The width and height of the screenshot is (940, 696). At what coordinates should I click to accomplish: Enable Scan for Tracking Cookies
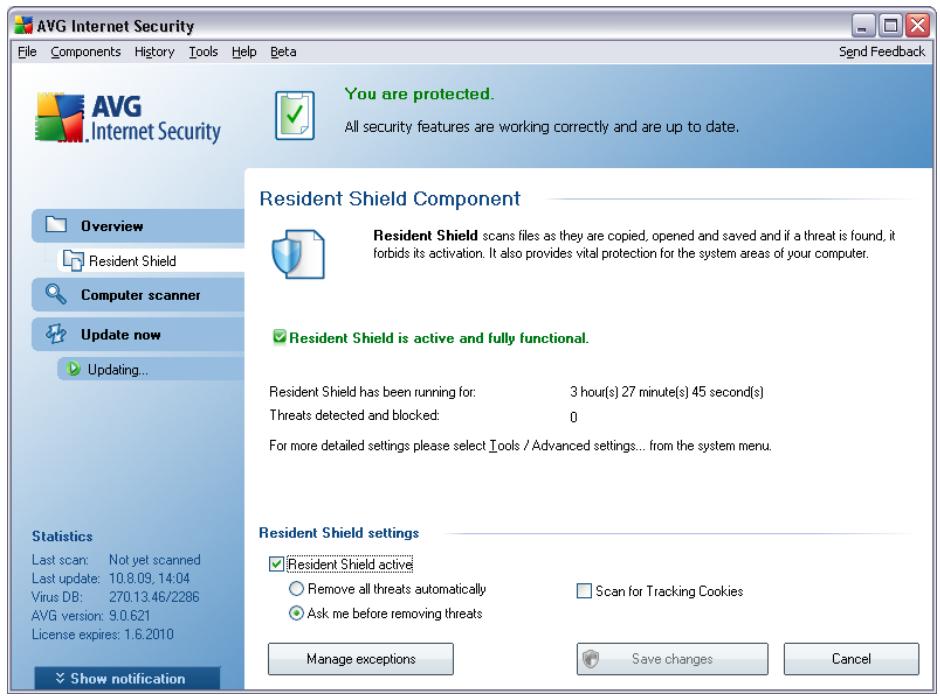[583, 591]
